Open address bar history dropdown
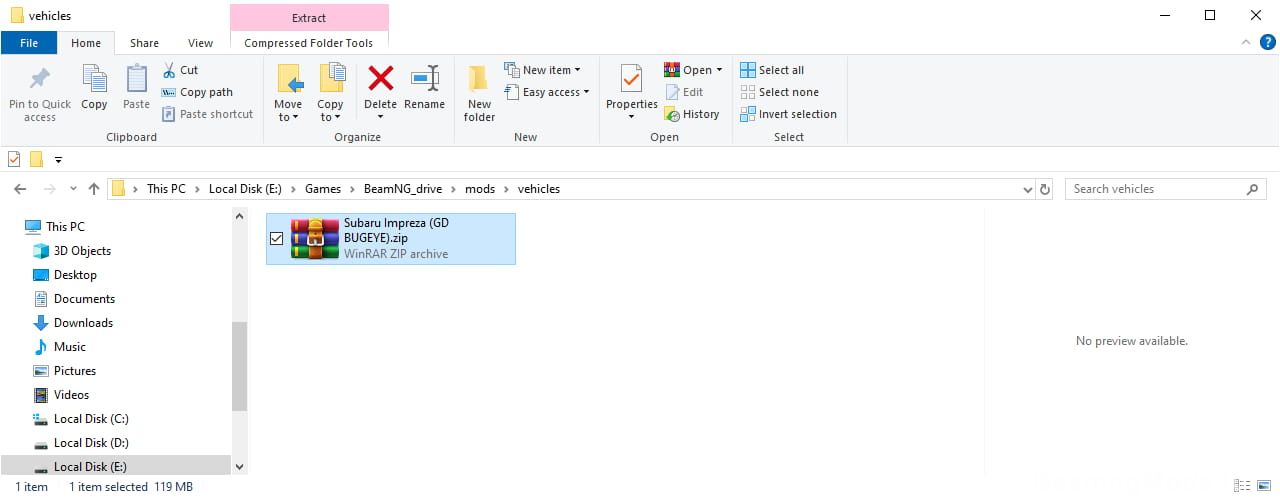This screenshot has width=1280, height=499. 1028,189
